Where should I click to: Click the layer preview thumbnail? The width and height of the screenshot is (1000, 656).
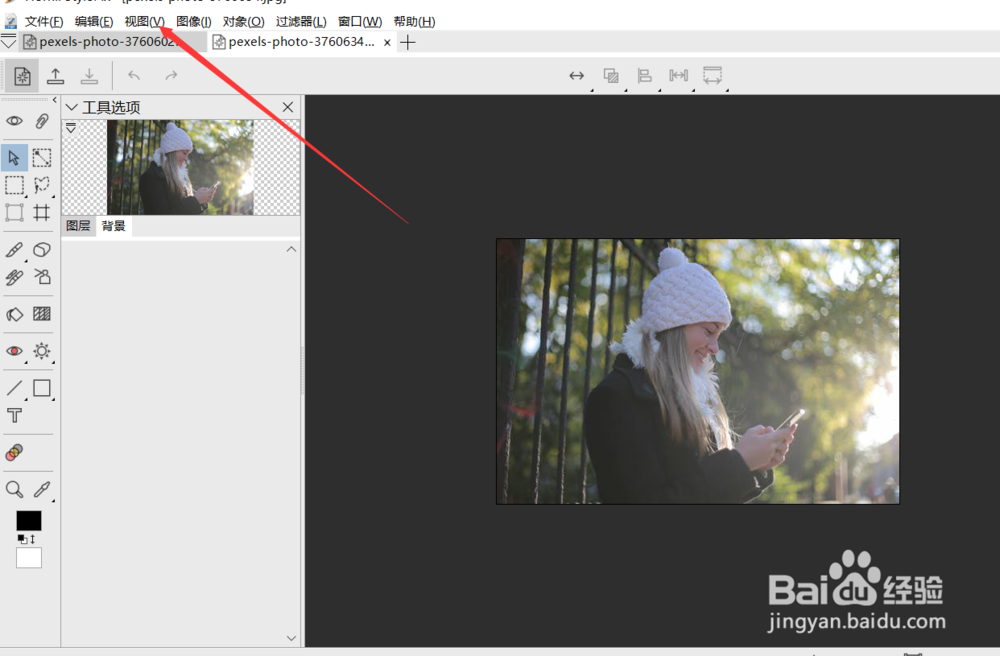180,167
